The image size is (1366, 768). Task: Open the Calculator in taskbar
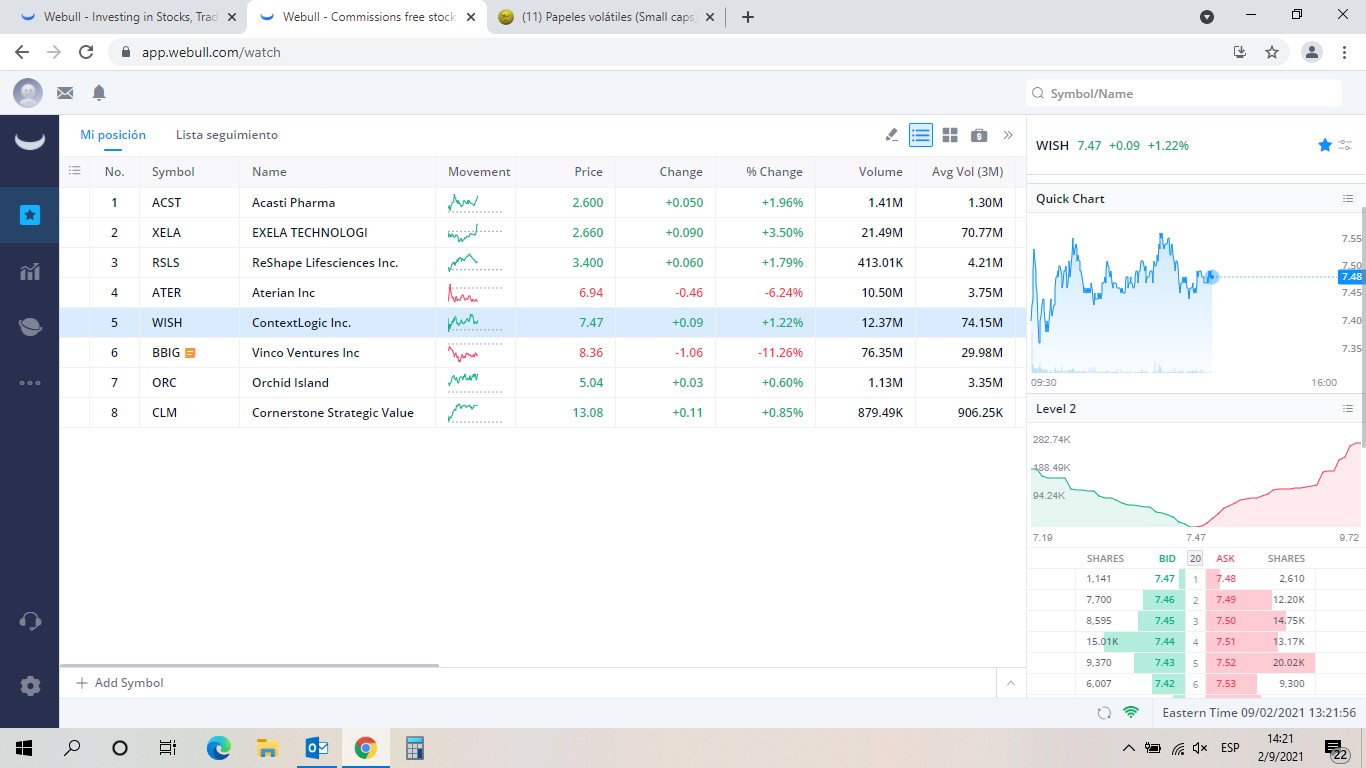click(414, 747)
